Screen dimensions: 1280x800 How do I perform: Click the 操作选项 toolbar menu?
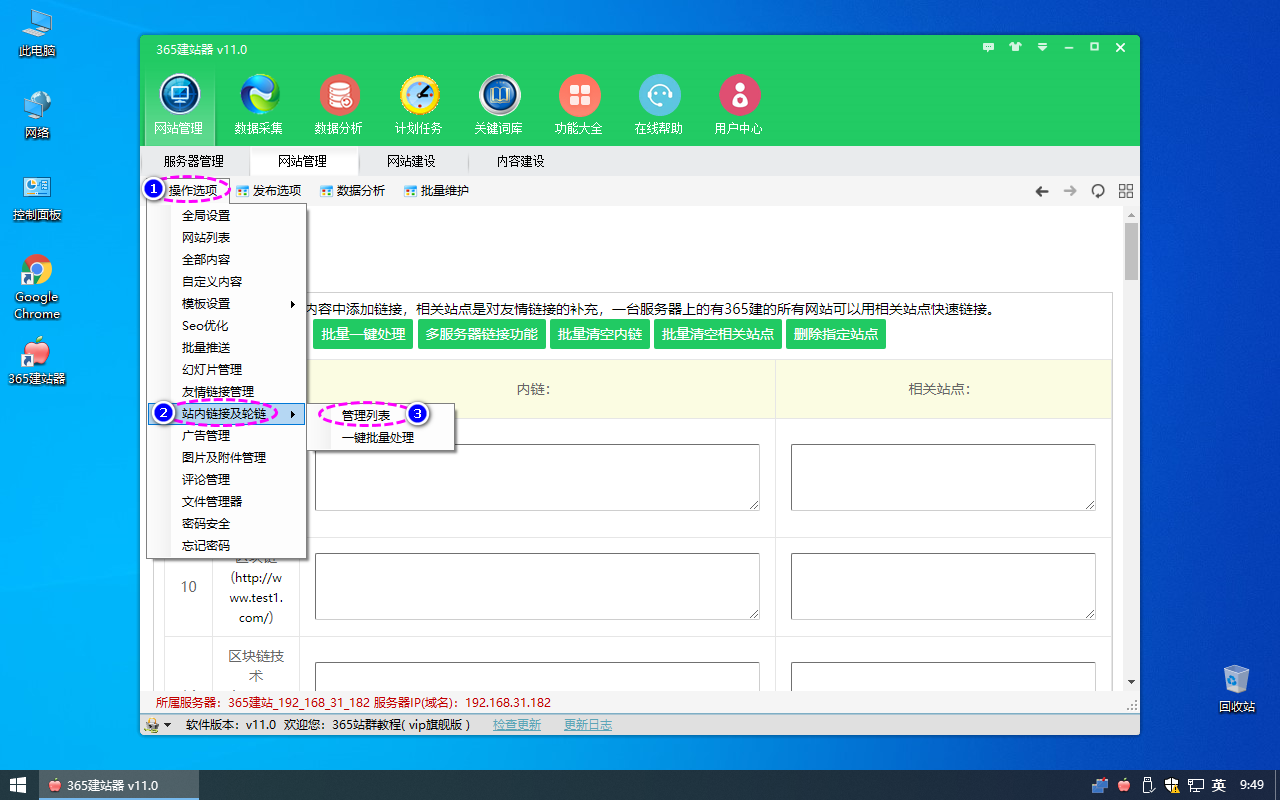pos(192,190)
